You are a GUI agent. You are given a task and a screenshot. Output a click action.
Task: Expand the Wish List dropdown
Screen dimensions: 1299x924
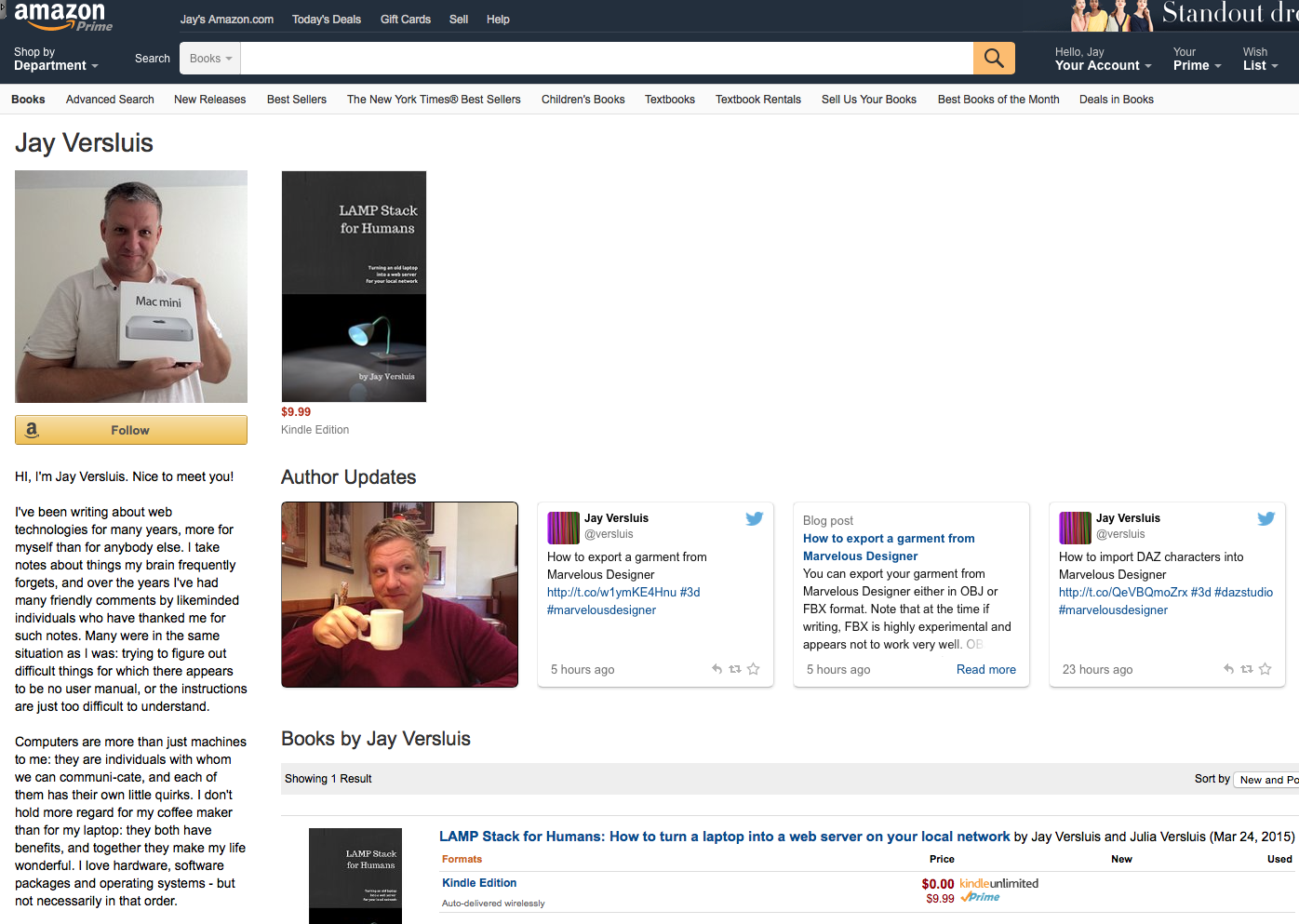tap(1260, 59)
